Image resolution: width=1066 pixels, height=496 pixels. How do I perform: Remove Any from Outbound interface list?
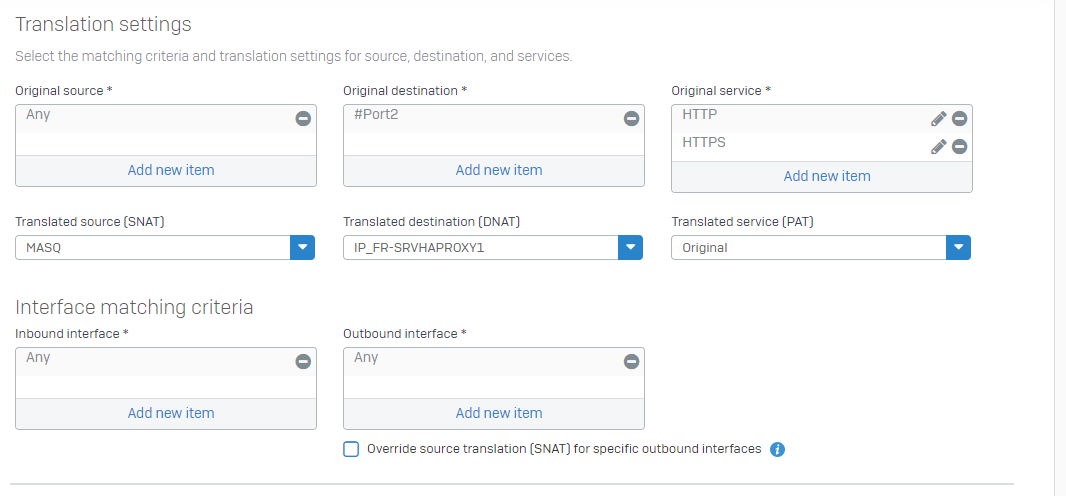(632, 361)
